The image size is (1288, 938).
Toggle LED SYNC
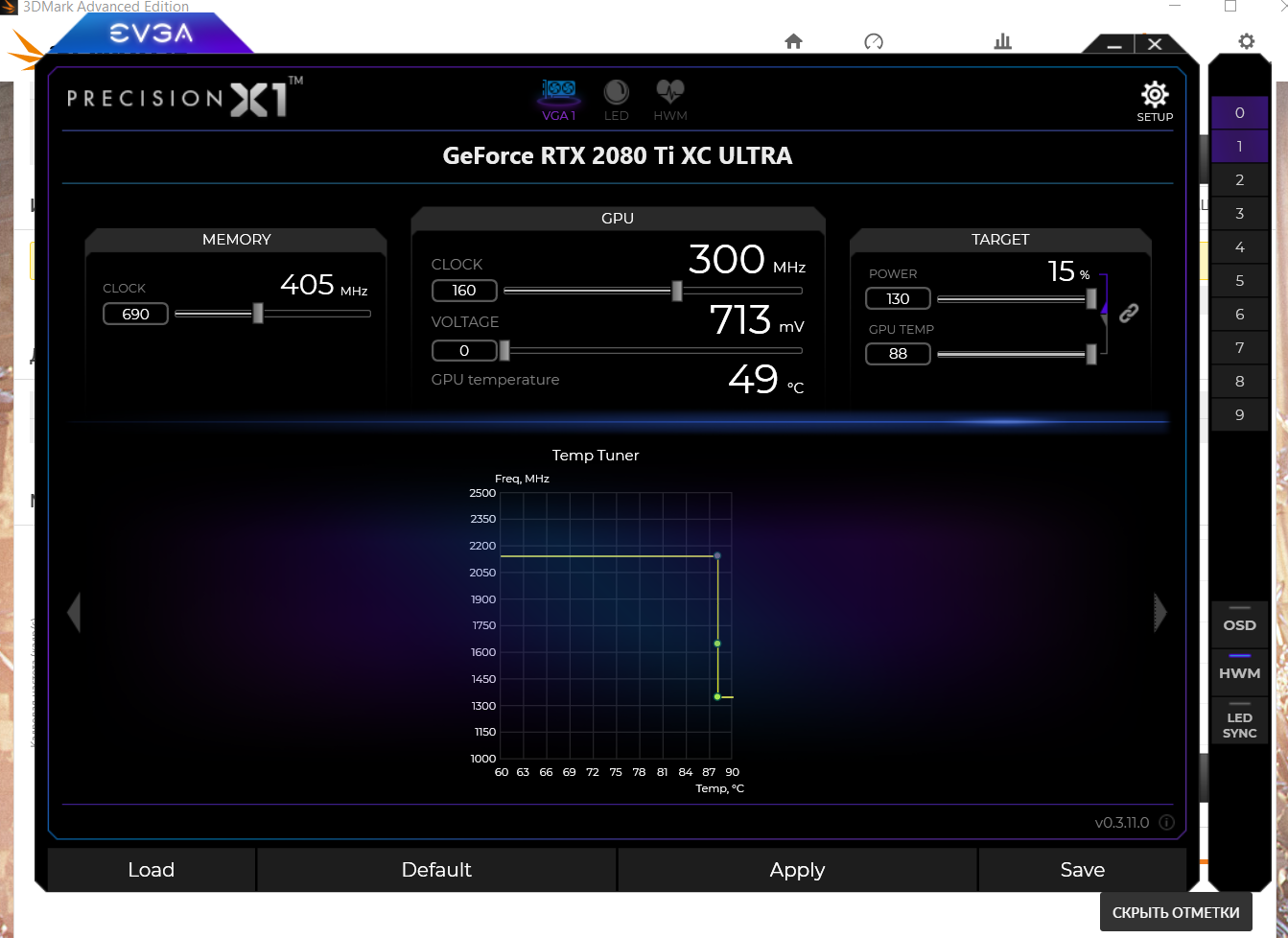(1239, 721)
